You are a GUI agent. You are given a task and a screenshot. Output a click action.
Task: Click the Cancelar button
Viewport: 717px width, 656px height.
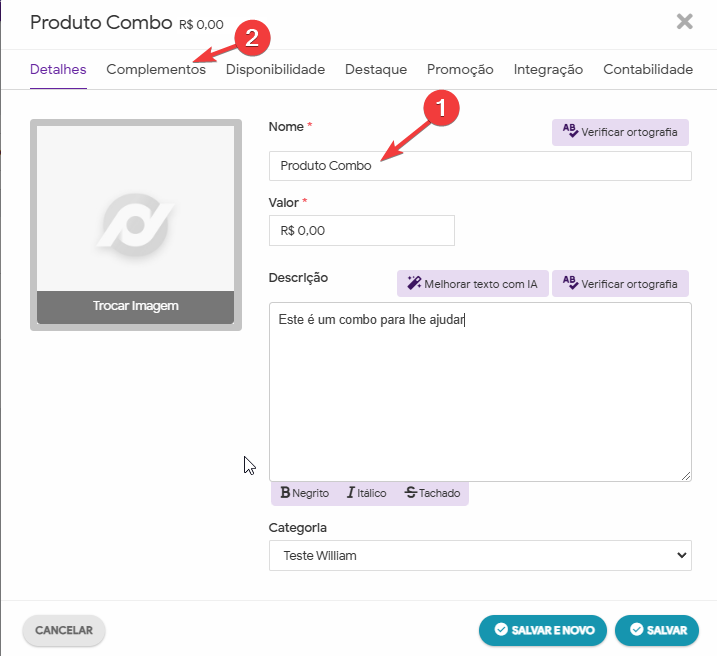point(64,631)
